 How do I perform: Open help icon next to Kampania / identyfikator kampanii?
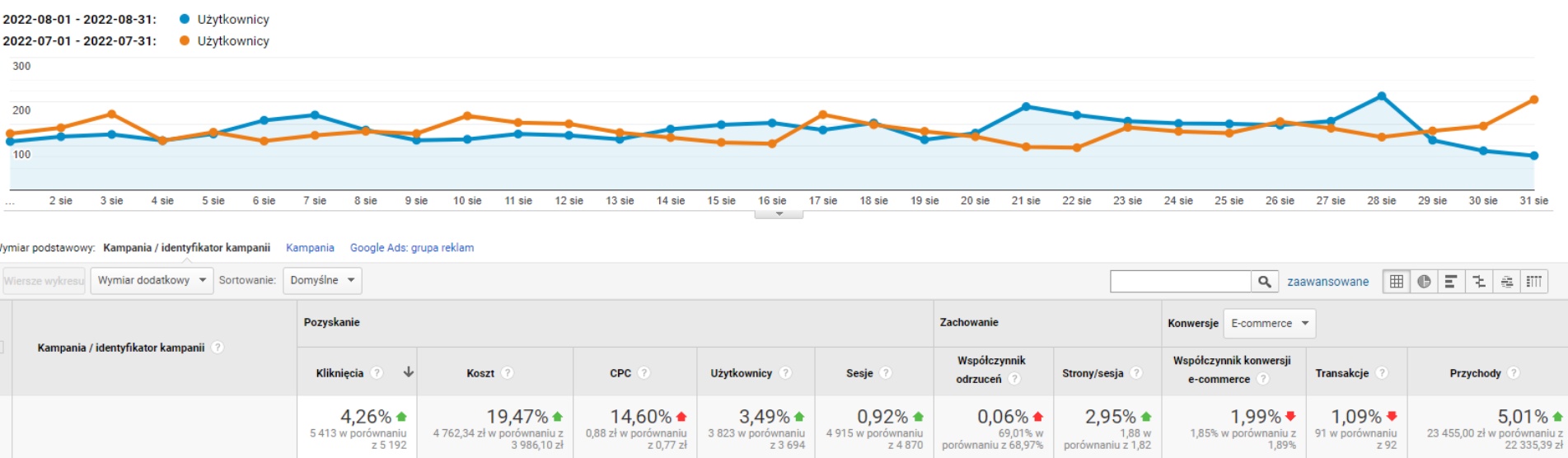[x=218, y=348]
